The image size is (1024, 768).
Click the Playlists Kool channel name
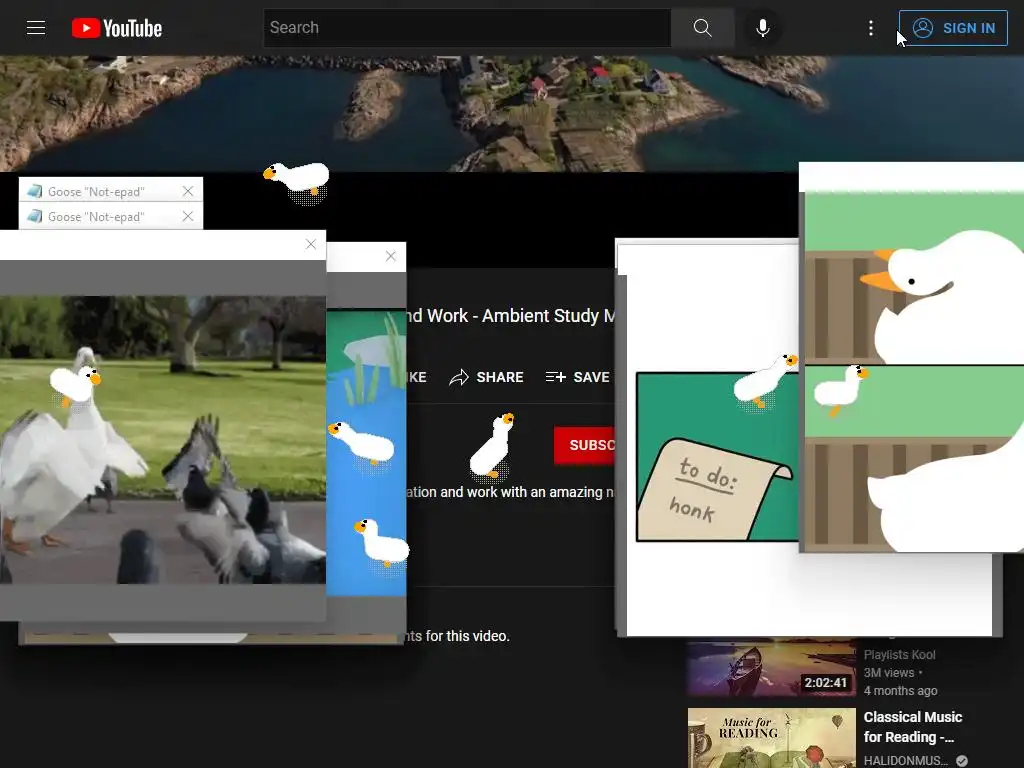(x=899, y=654)
